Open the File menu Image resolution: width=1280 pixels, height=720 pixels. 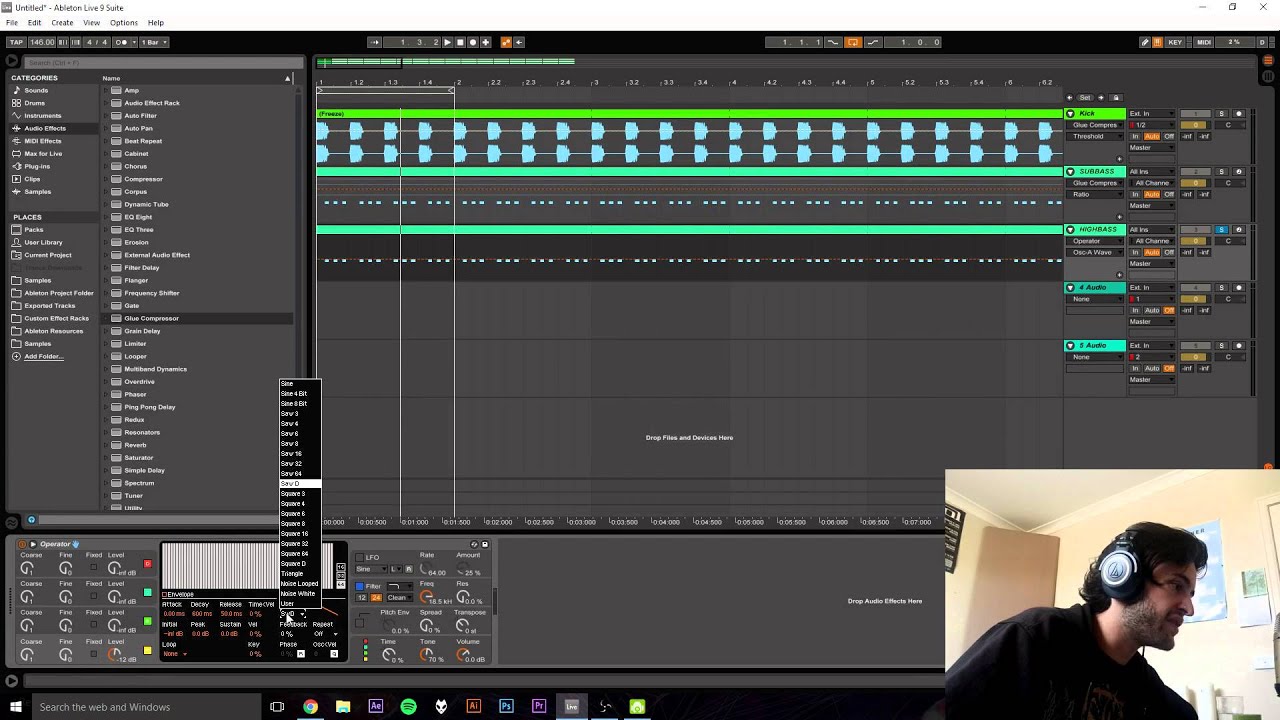(12, 22)
